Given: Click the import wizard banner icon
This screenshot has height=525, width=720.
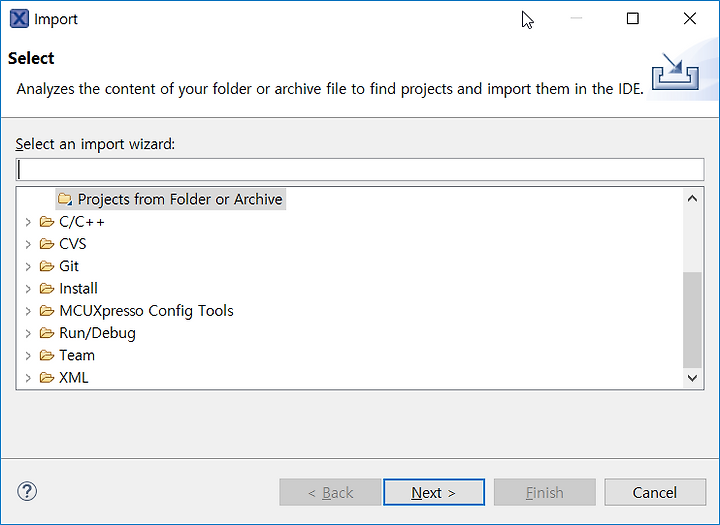Looking at the screenshot, I should tap(675, 72).
